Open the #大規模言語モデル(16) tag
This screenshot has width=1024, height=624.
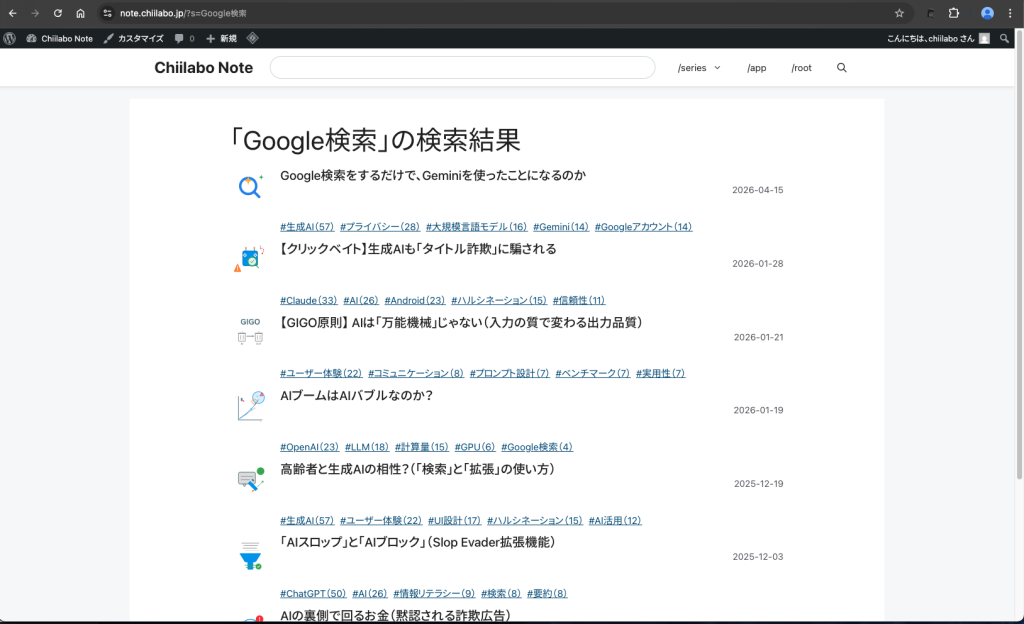(x=477, y=227)
